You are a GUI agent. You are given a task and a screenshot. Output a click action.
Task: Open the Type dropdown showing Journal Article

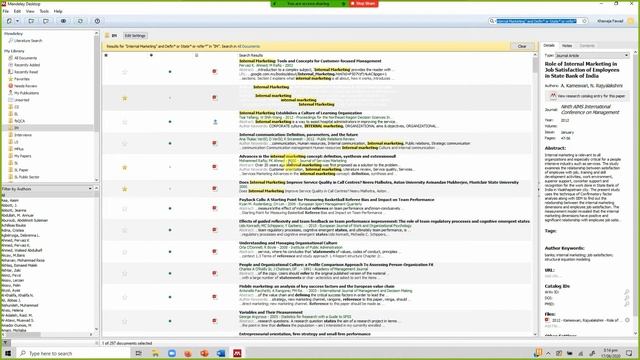pos(592,56)
